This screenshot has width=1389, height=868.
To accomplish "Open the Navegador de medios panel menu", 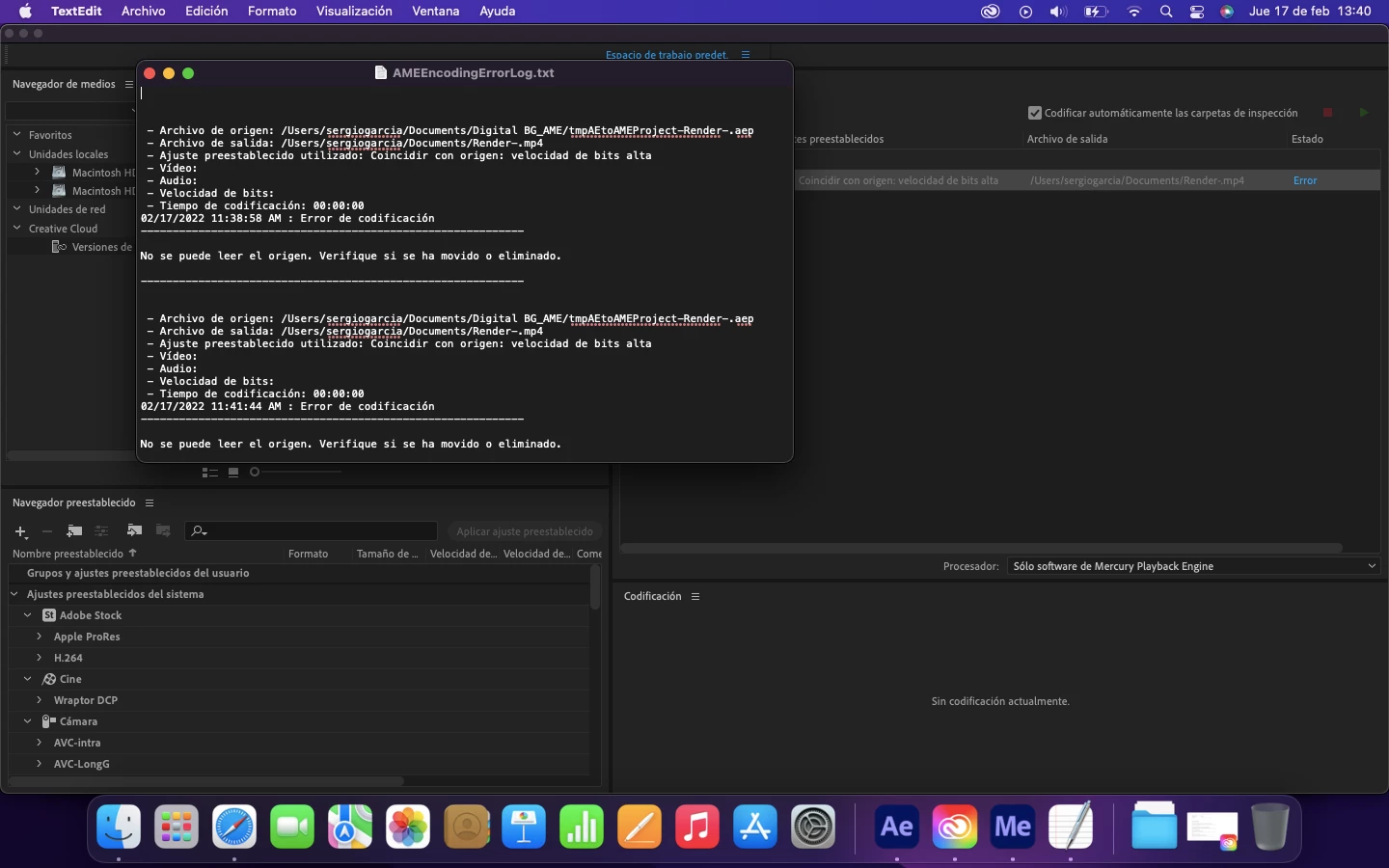I will click(x=129, y=84).
